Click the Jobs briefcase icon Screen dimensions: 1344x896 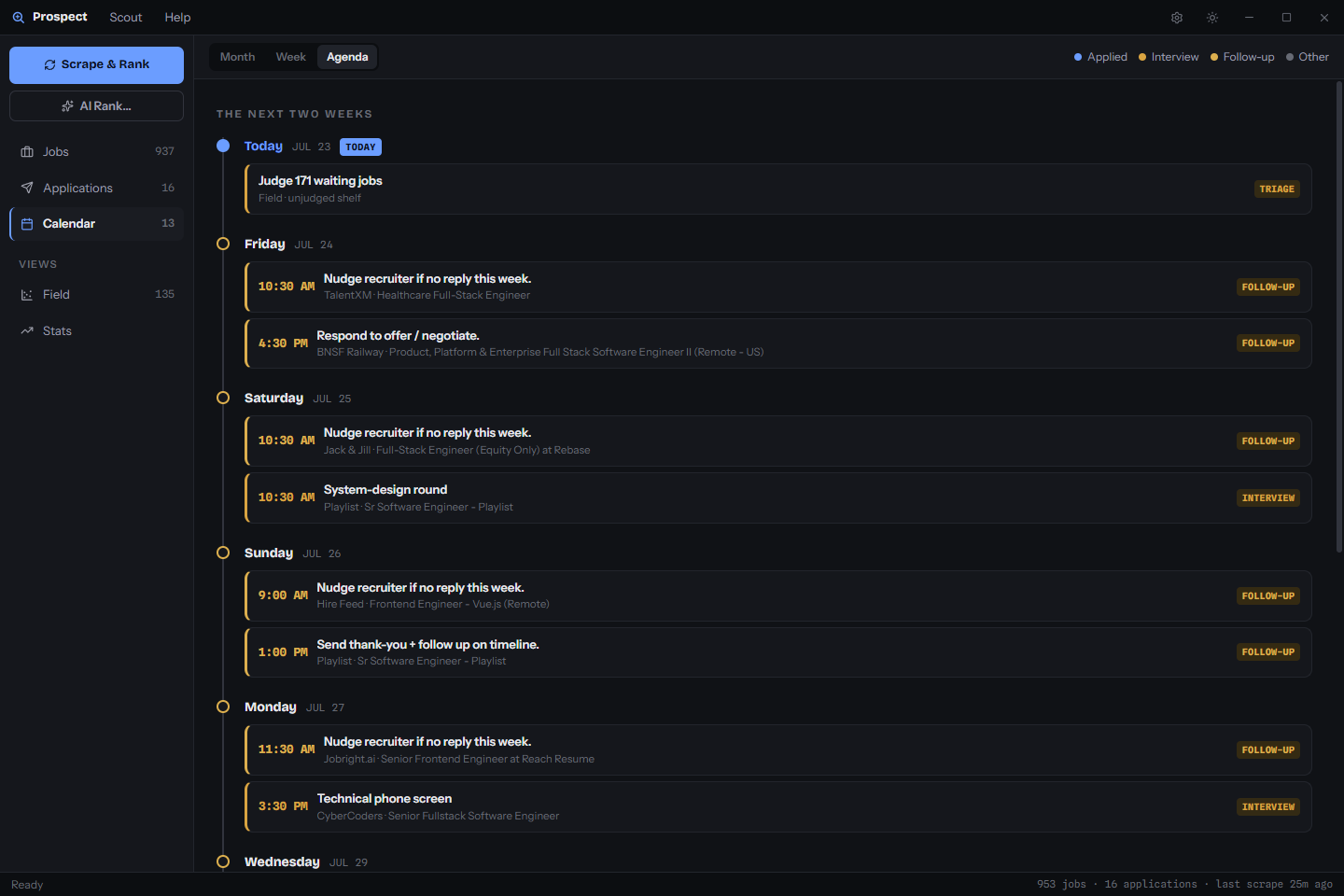tap(27, 151)
